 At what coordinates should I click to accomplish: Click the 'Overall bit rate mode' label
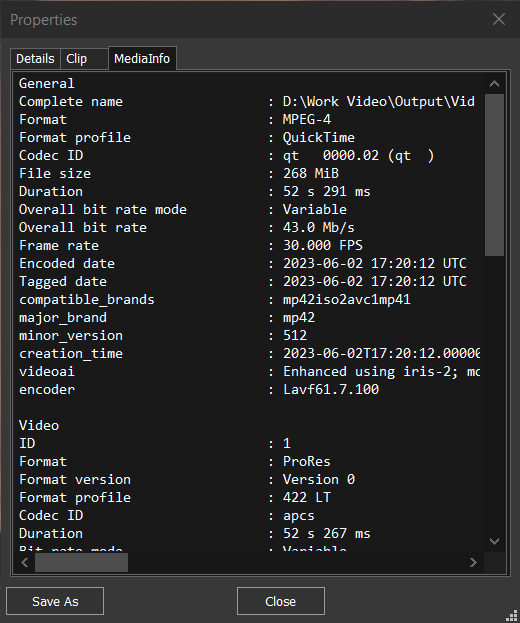[x=103, y=209]
